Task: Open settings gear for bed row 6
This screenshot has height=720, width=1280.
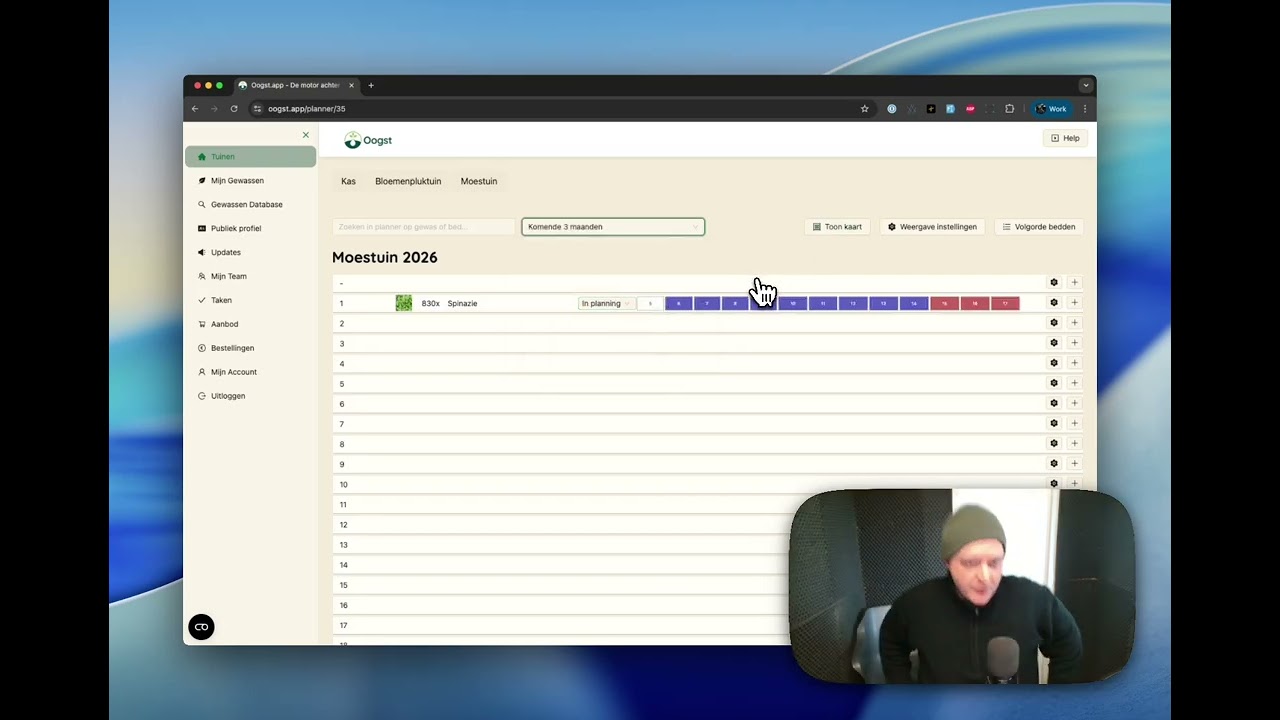Action: (1054, 403)
